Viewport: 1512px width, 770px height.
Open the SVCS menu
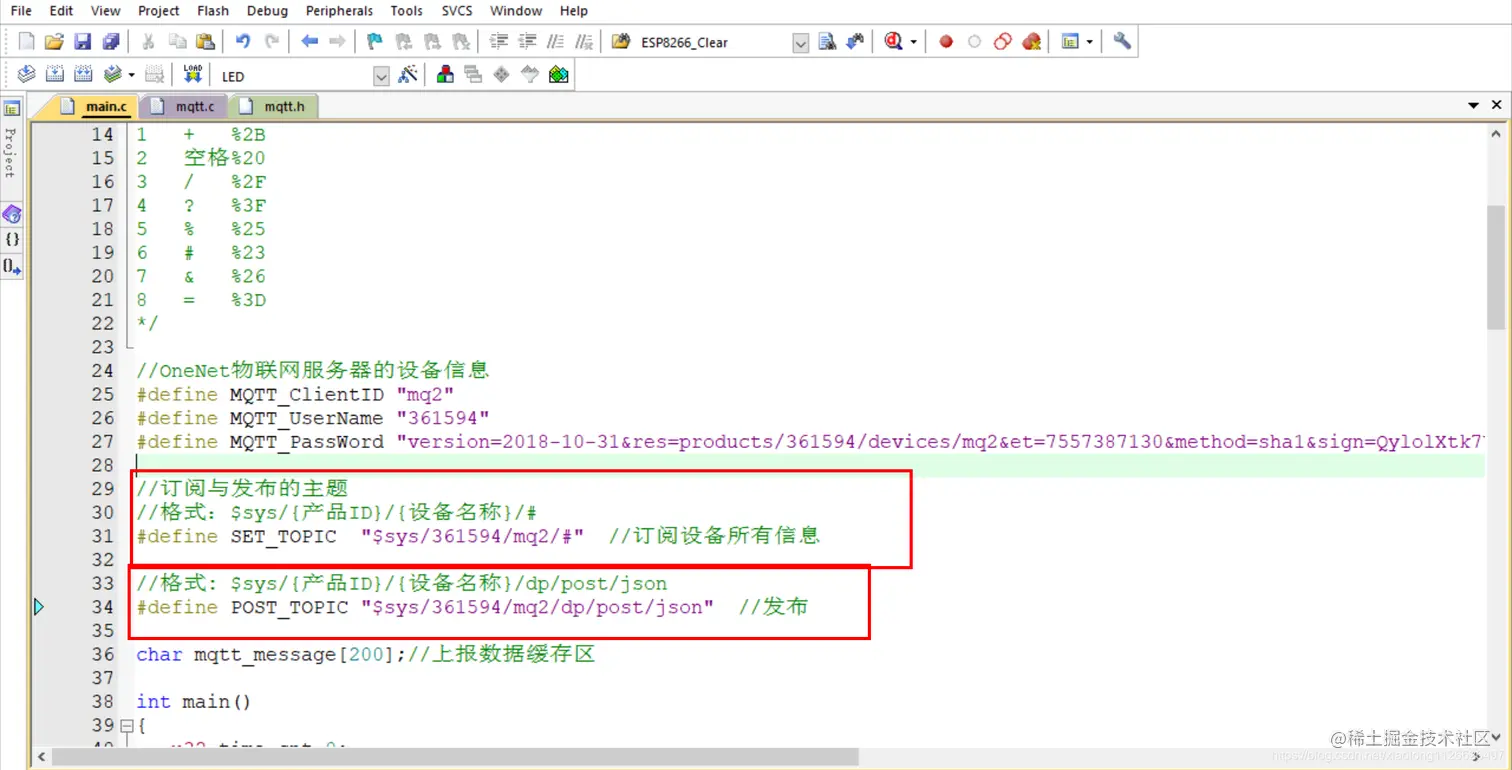456,11
